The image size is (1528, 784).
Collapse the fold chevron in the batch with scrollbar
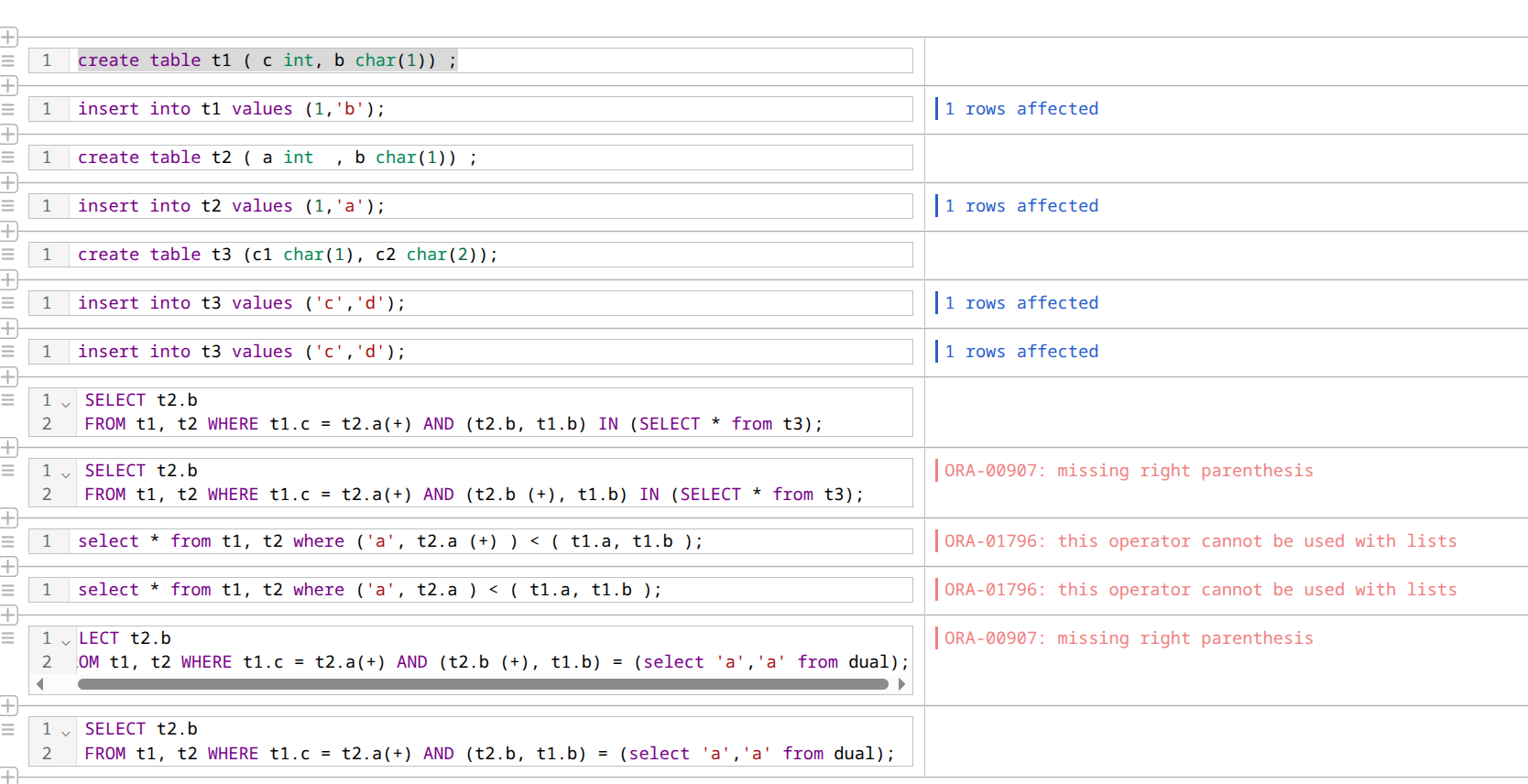[x=66, y=640]
